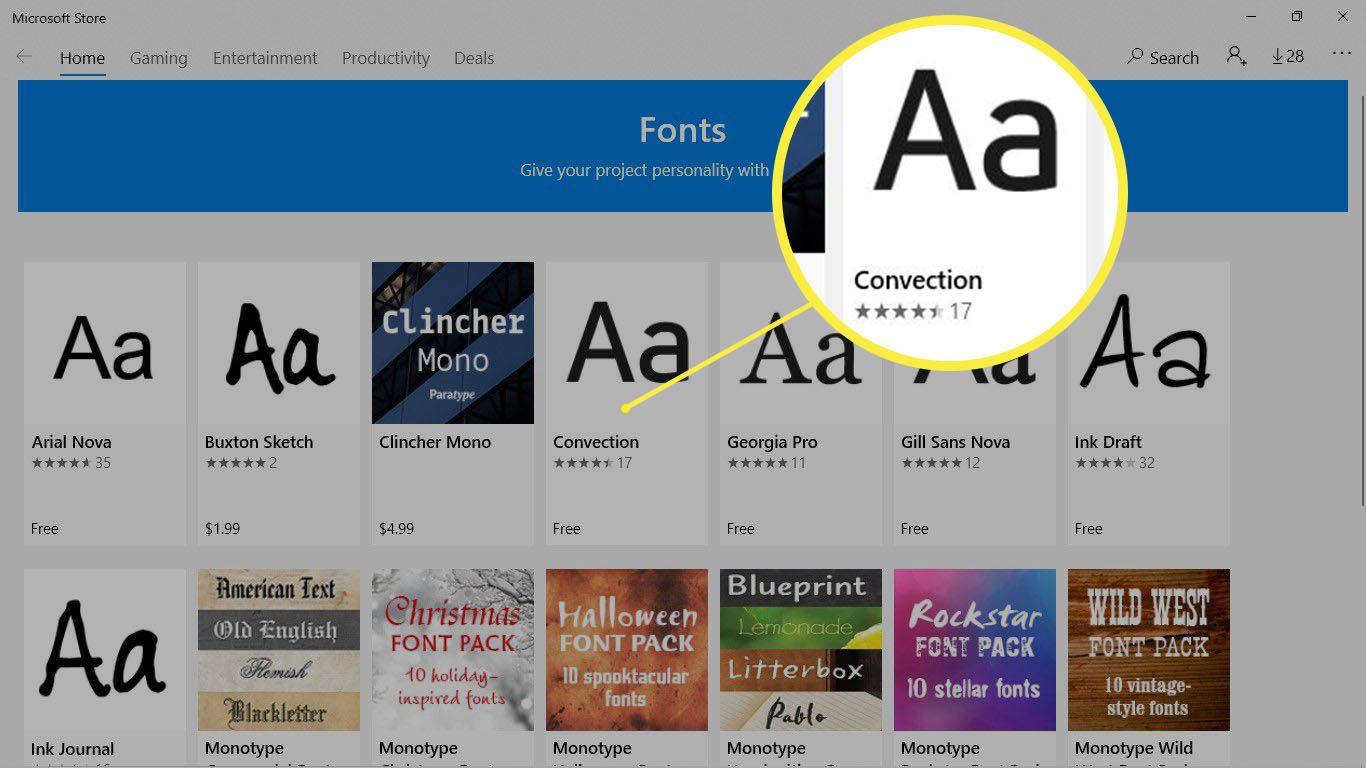Open the Convection font Aa preview
The height and width of the screenshot is (768, 1366).
627,343
